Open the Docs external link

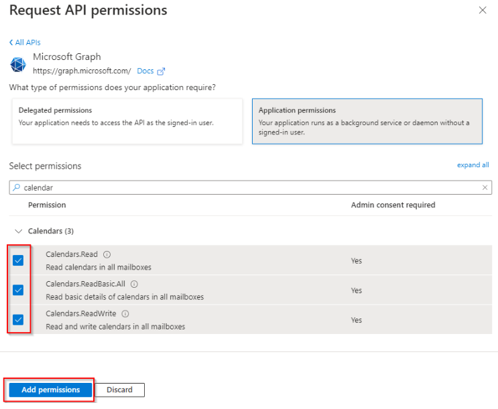click(145, 71)
